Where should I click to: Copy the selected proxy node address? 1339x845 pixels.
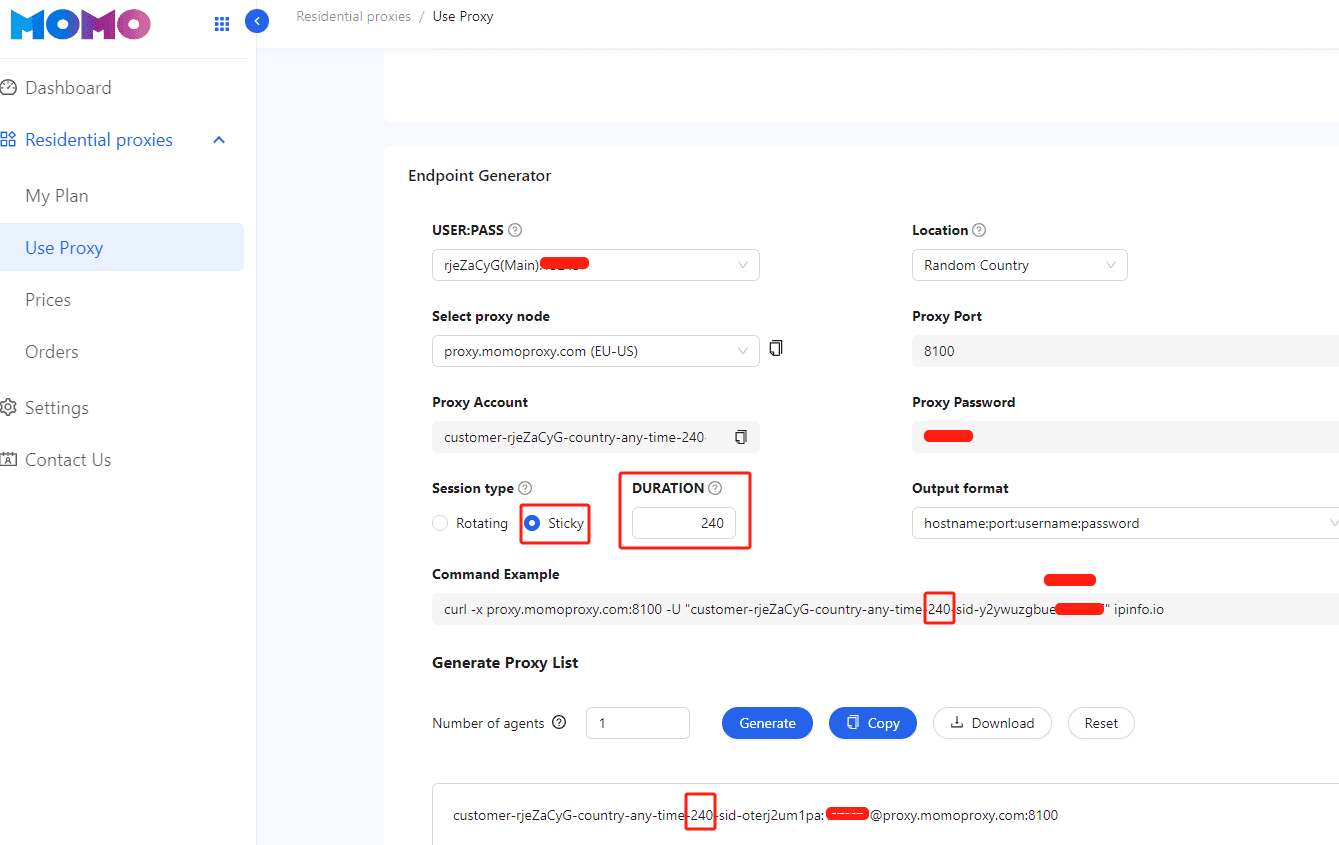click(x=776, y=349)
